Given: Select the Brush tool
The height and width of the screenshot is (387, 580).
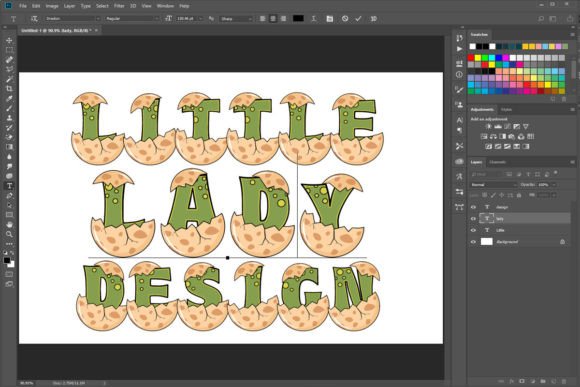Looking at the screenshot, I should pos(9,108).
